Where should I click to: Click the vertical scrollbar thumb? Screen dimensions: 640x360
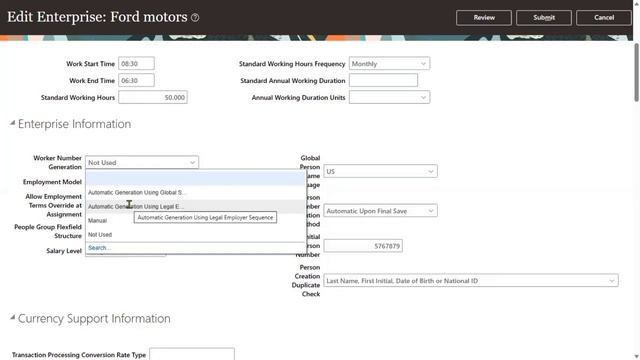pyautogui.click(x=636, y=72)
